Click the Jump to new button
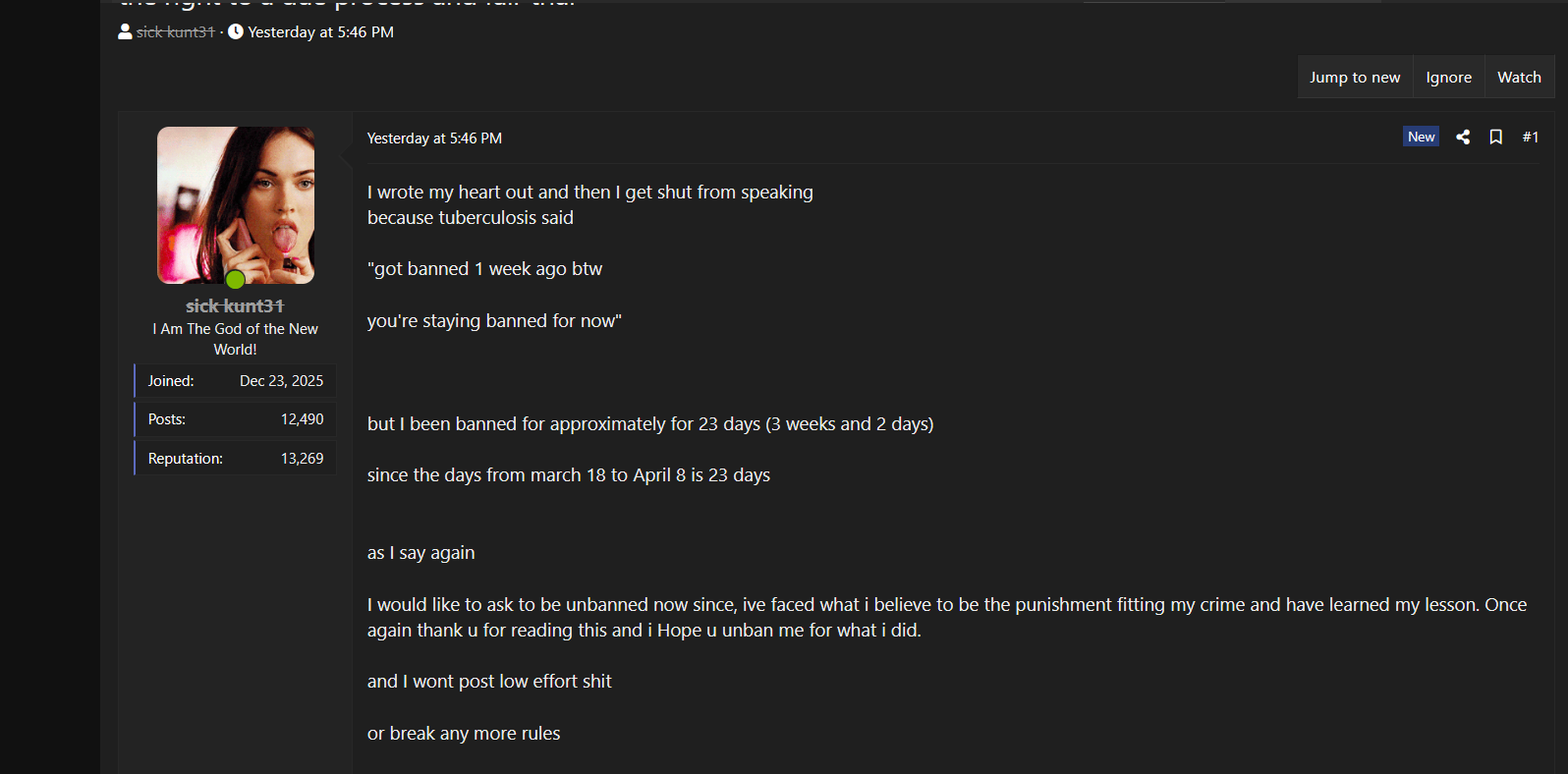The height and width of the screenshot is (774, 1568). [x=1355, y=78]
